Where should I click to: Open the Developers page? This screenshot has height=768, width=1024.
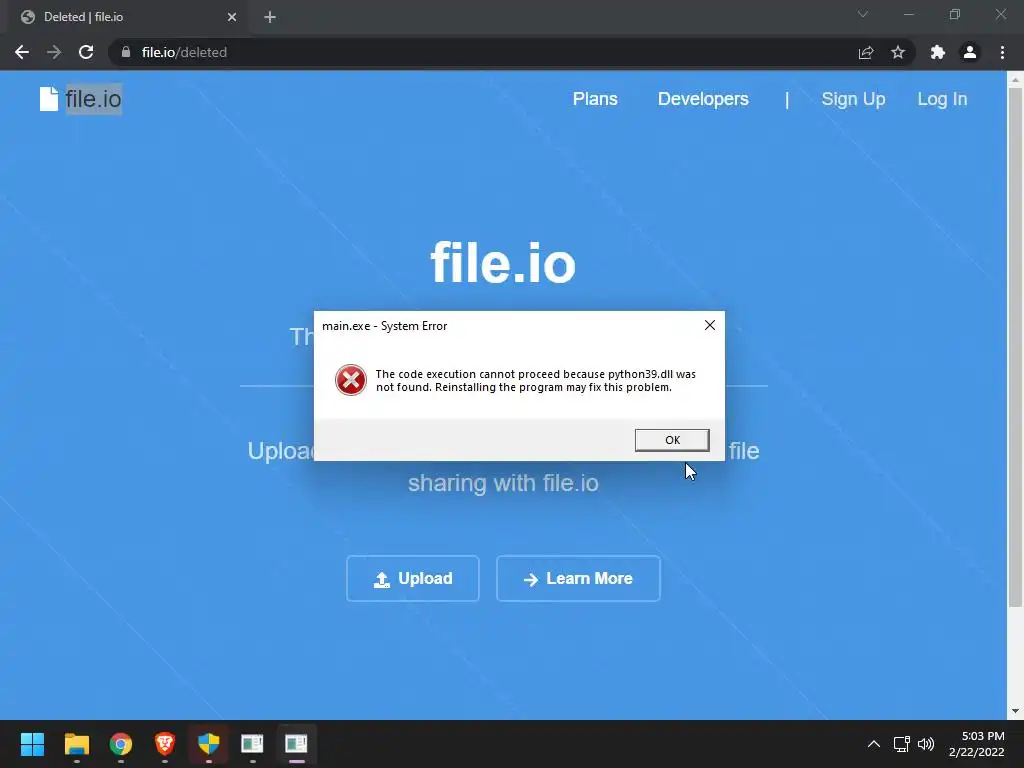point(703,99)
